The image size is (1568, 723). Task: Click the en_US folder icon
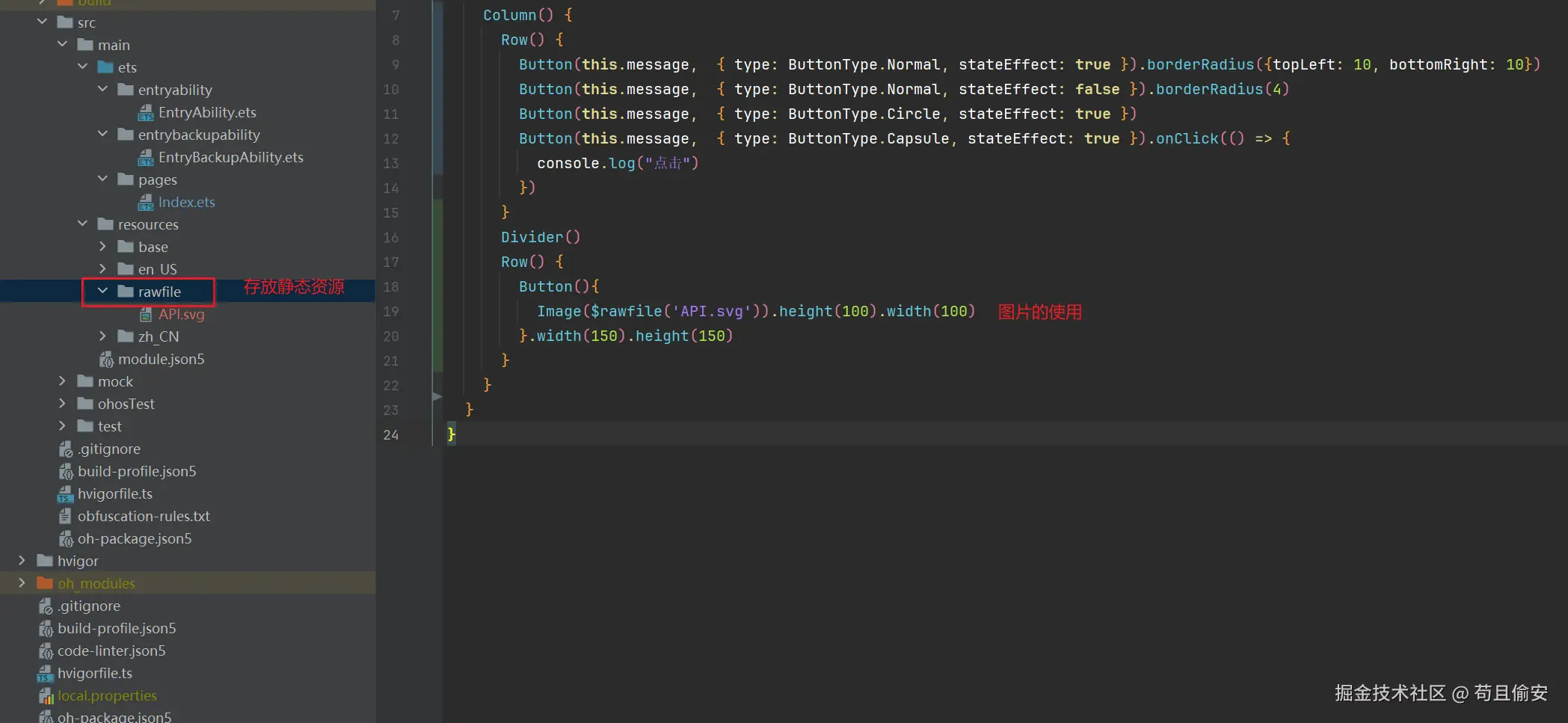126,269
